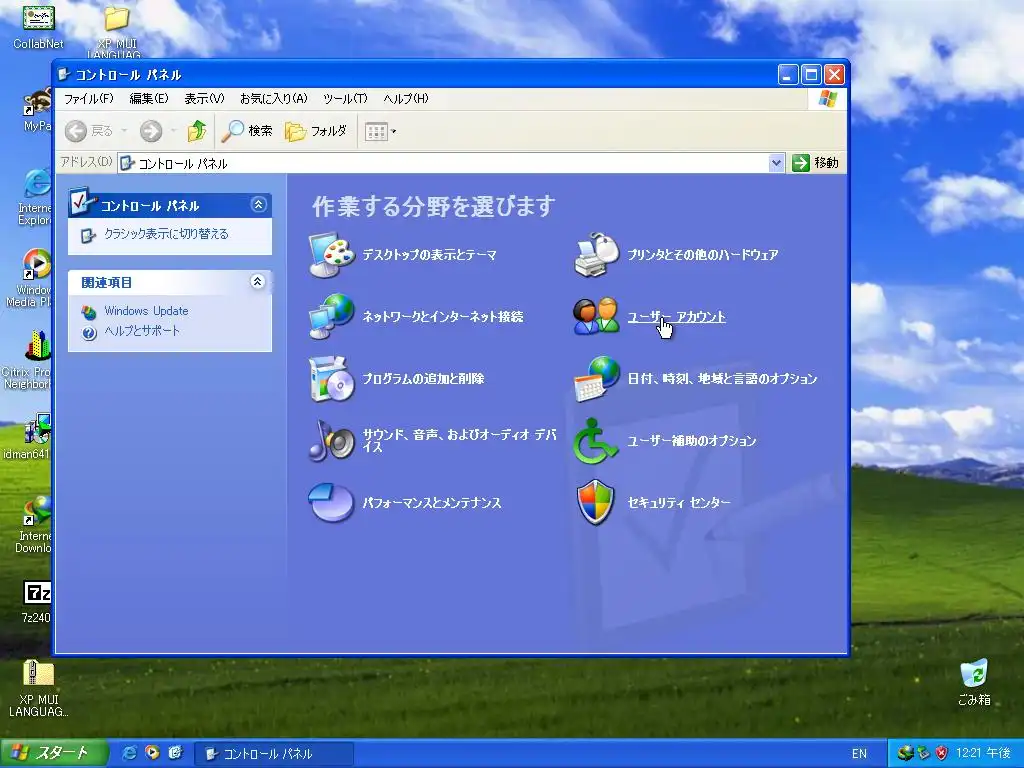Open the Windows Update link
Screen dimensions: 1024x768
tap(146, 311)
